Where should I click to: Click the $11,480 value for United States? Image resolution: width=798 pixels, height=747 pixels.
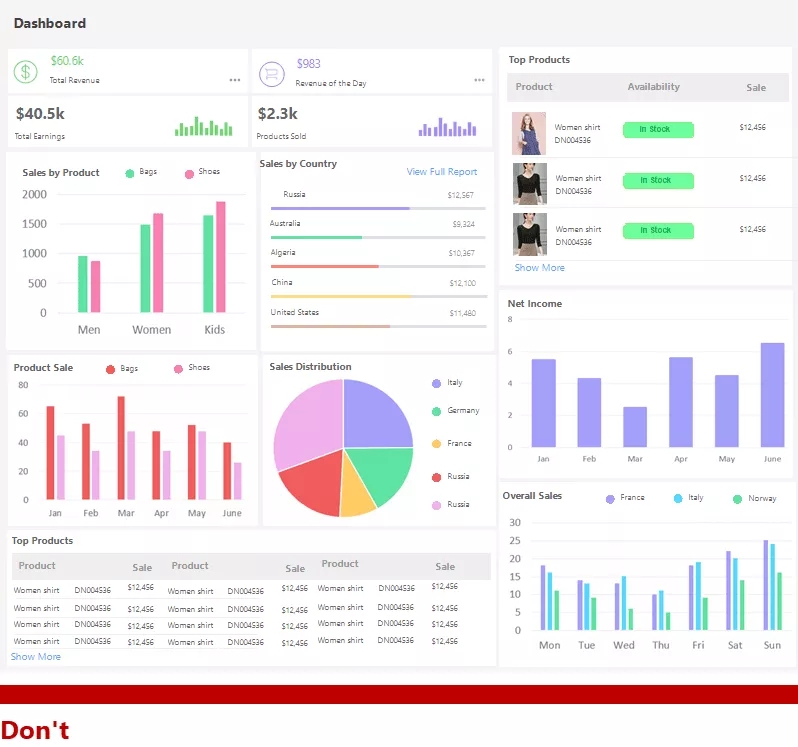pyautogui.click(x=463, y=313)
